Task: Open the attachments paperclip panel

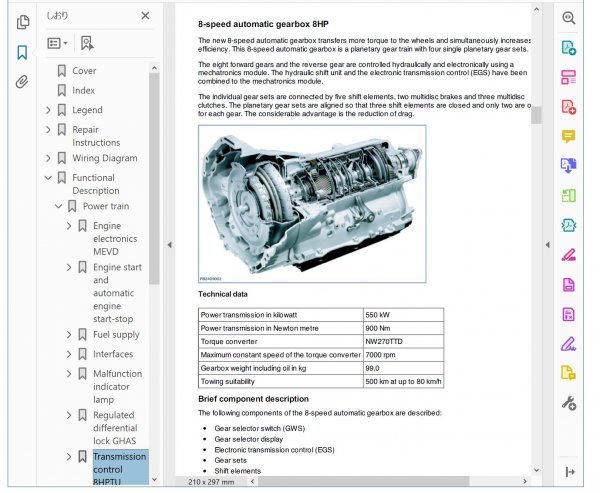Action: [x=22, y=82]
